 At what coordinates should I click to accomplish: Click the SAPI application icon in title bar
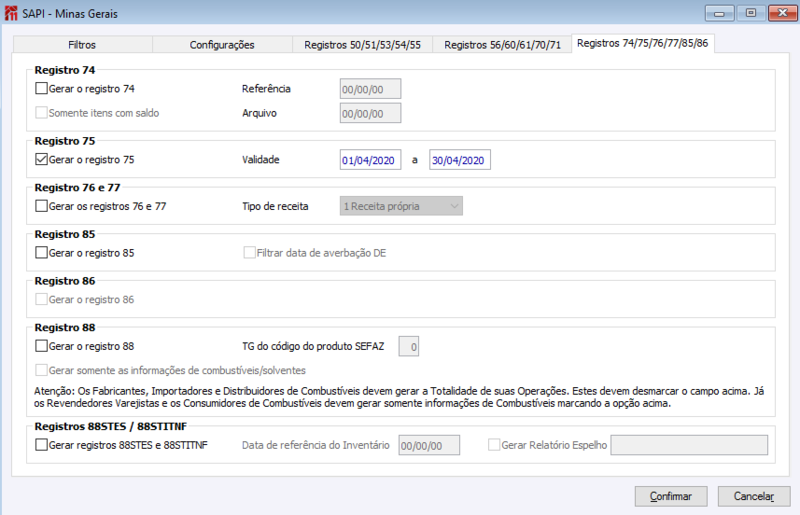(x=11, y=13)
